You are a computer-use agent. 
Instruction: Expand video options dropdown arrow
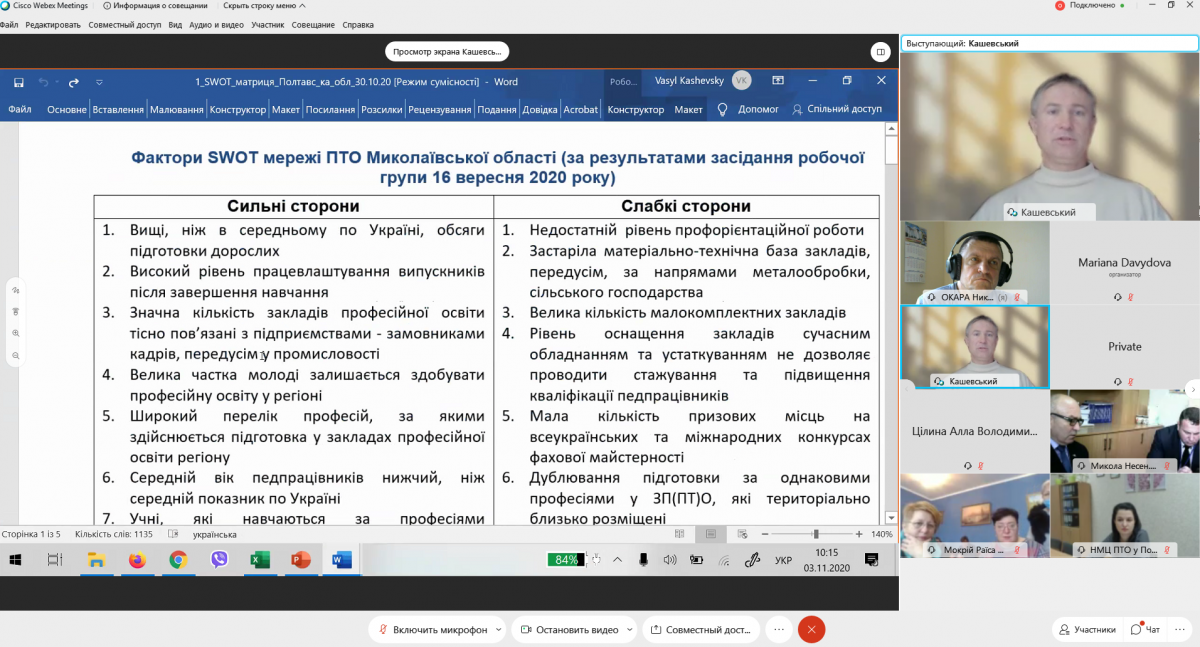tap(630, 630)
